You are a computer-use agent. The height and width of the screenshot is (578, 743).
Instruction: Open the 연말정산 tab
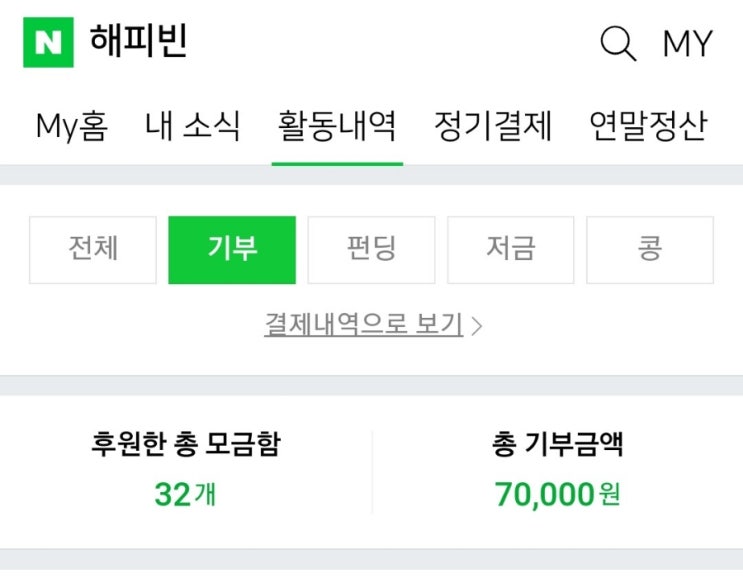pos(648,127)
